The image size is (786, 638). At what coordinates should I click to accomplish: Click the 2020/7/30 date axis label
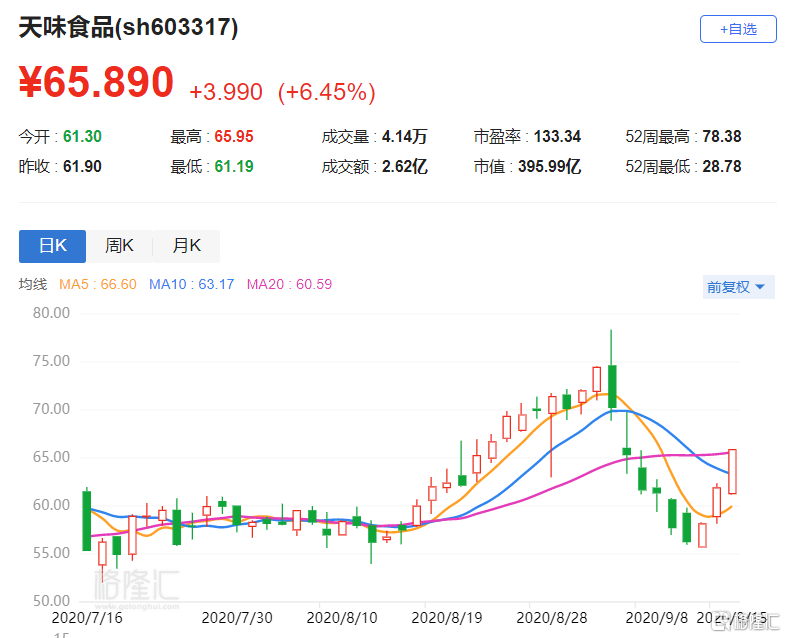point(237,618)
